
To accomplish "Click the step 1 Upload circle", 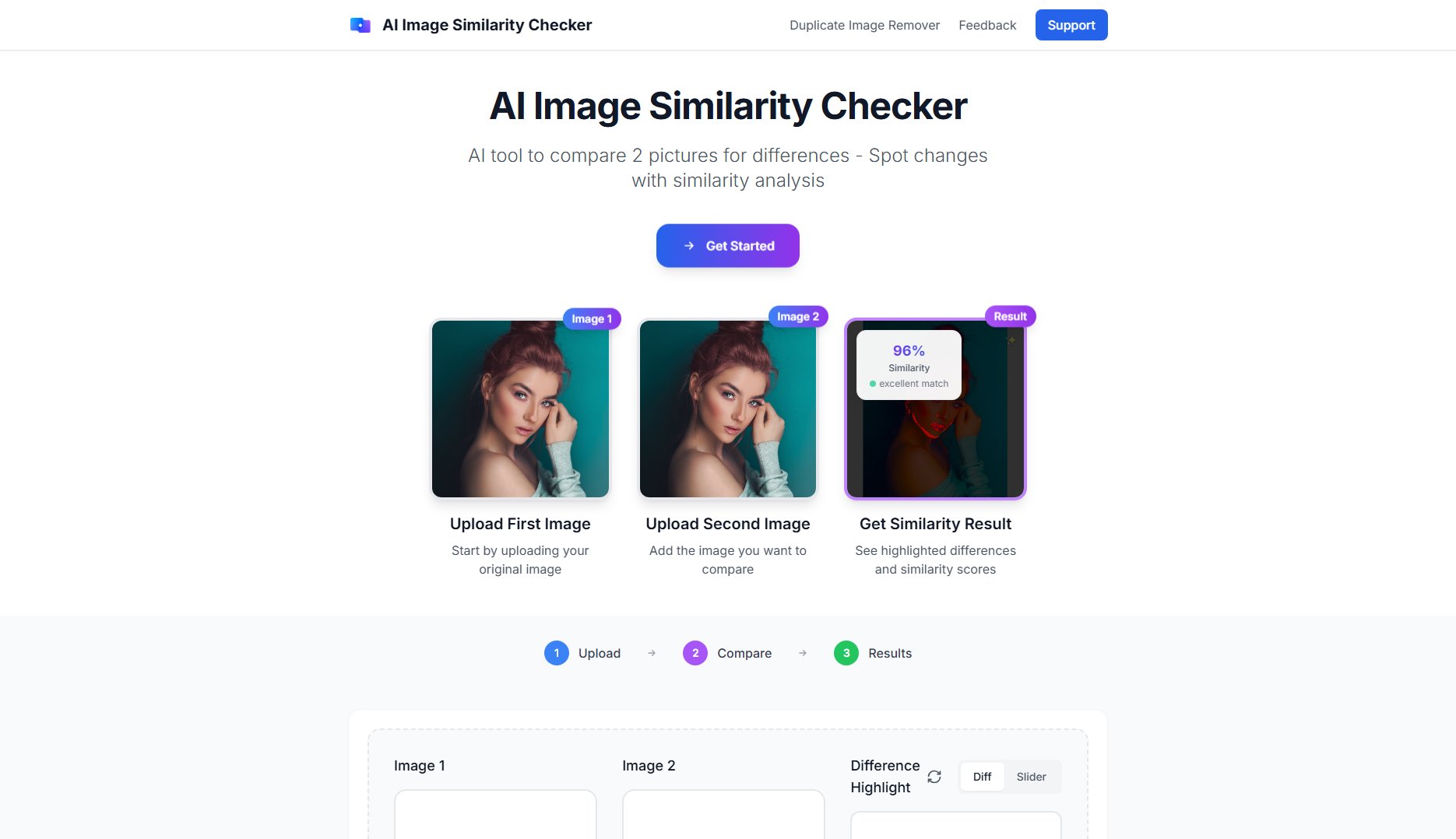I will pyautogui.click(x=556, y=653).
